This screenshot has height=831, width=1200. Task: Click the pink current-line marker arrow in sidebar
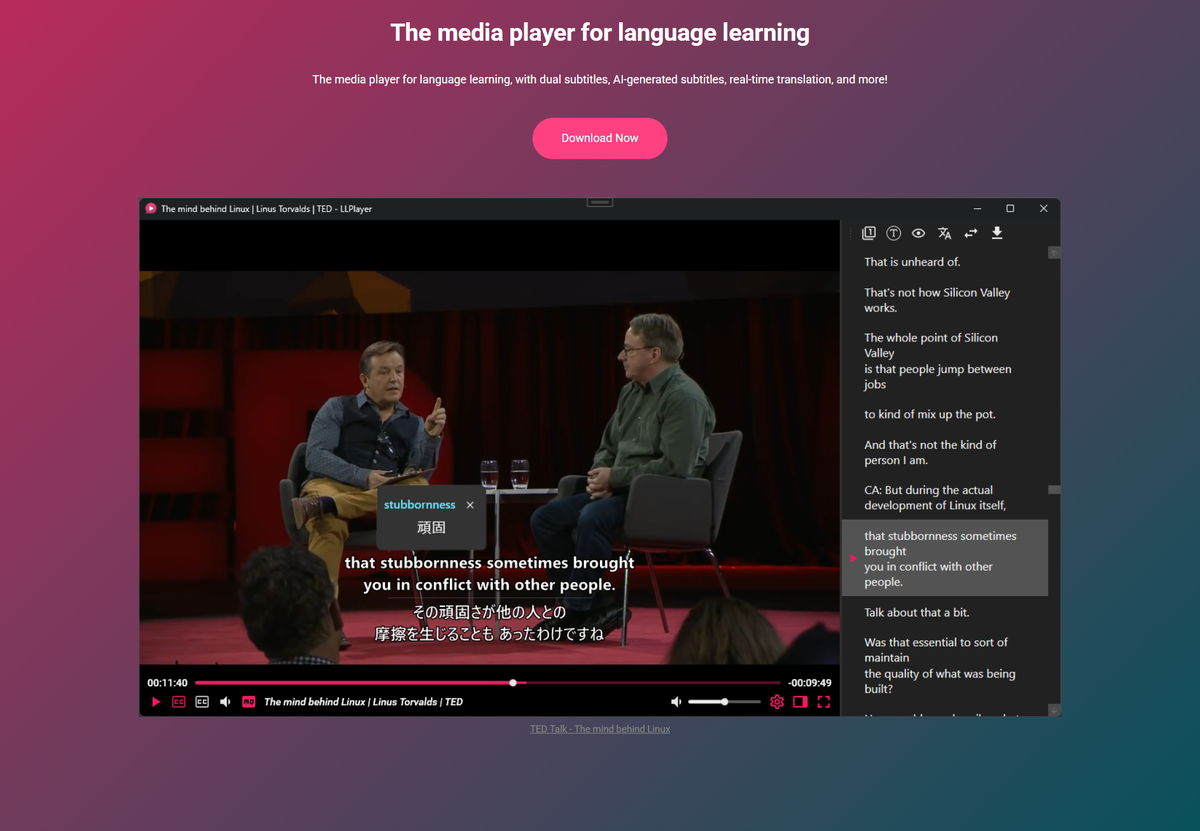[x=853, y=558]
